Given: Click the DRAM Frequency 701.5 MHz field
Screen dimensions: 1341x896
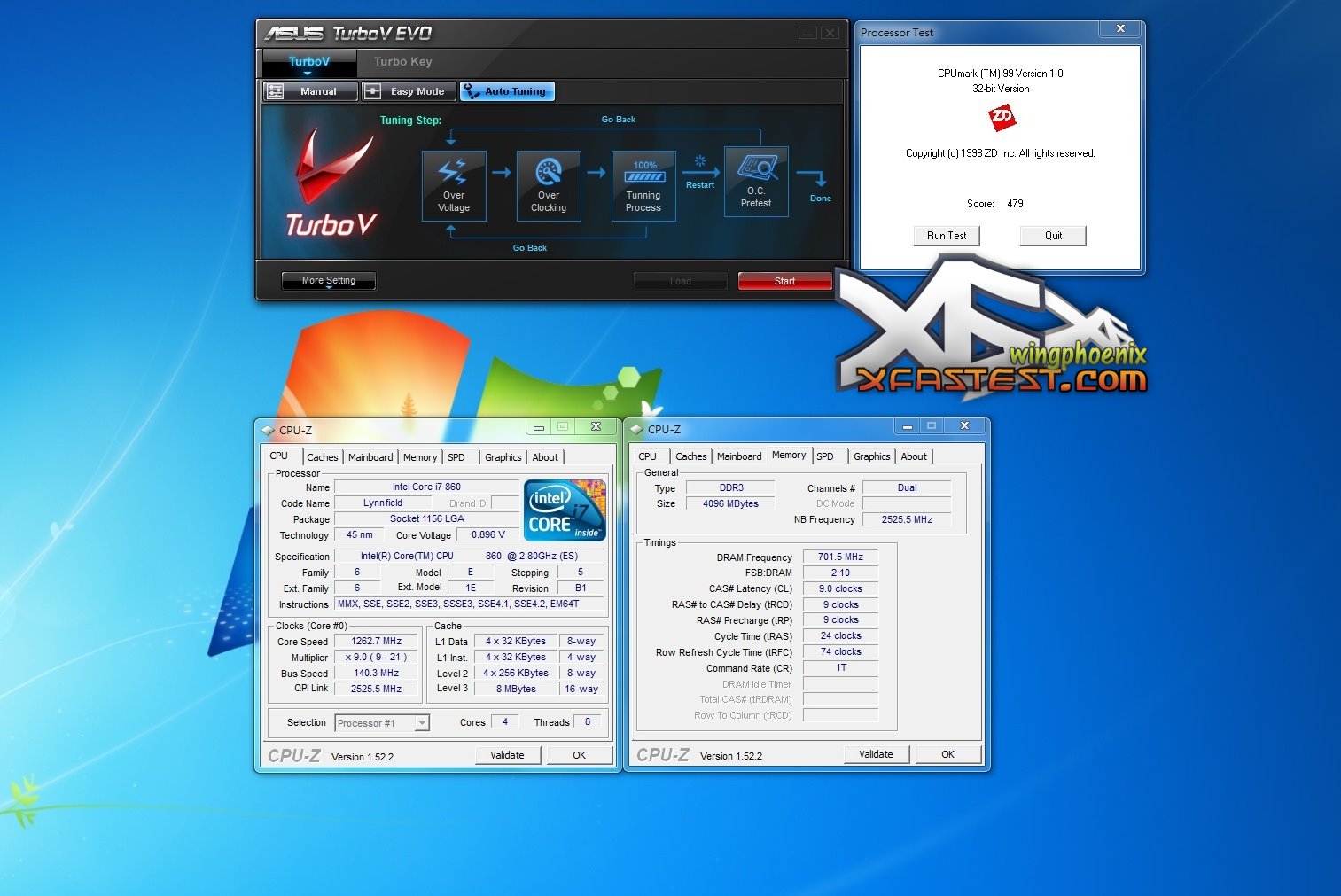Looking at the screenshot, I should 840,557.
